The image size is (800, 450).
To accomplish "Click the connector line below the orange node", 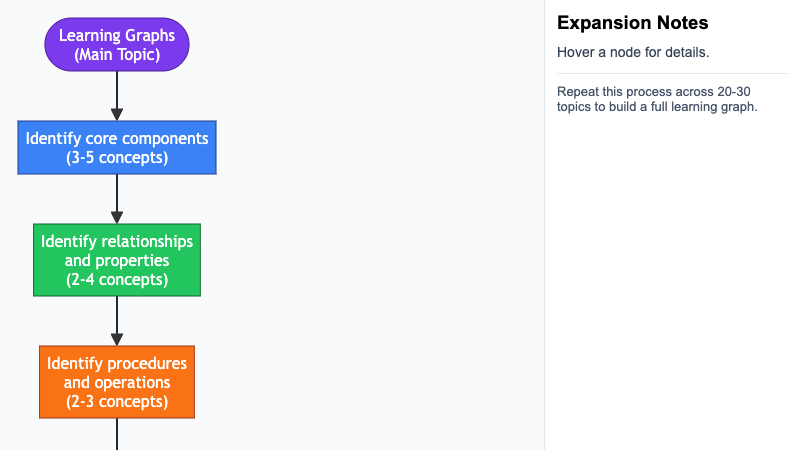I will click(117, 434).
